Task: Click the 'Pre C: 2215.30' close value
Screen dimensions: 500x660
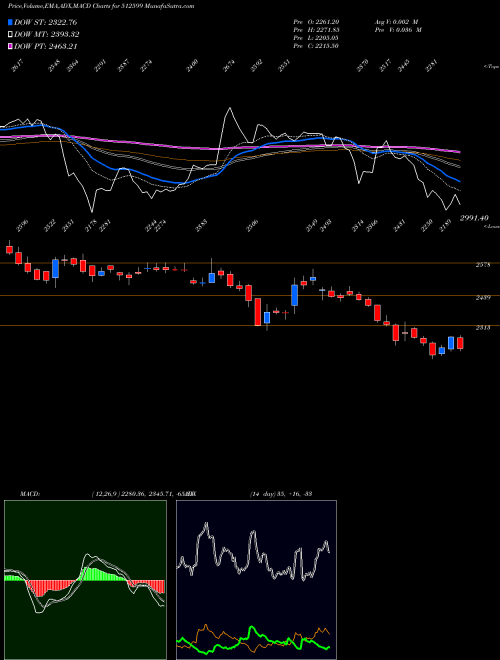Action: click(316, 46)
